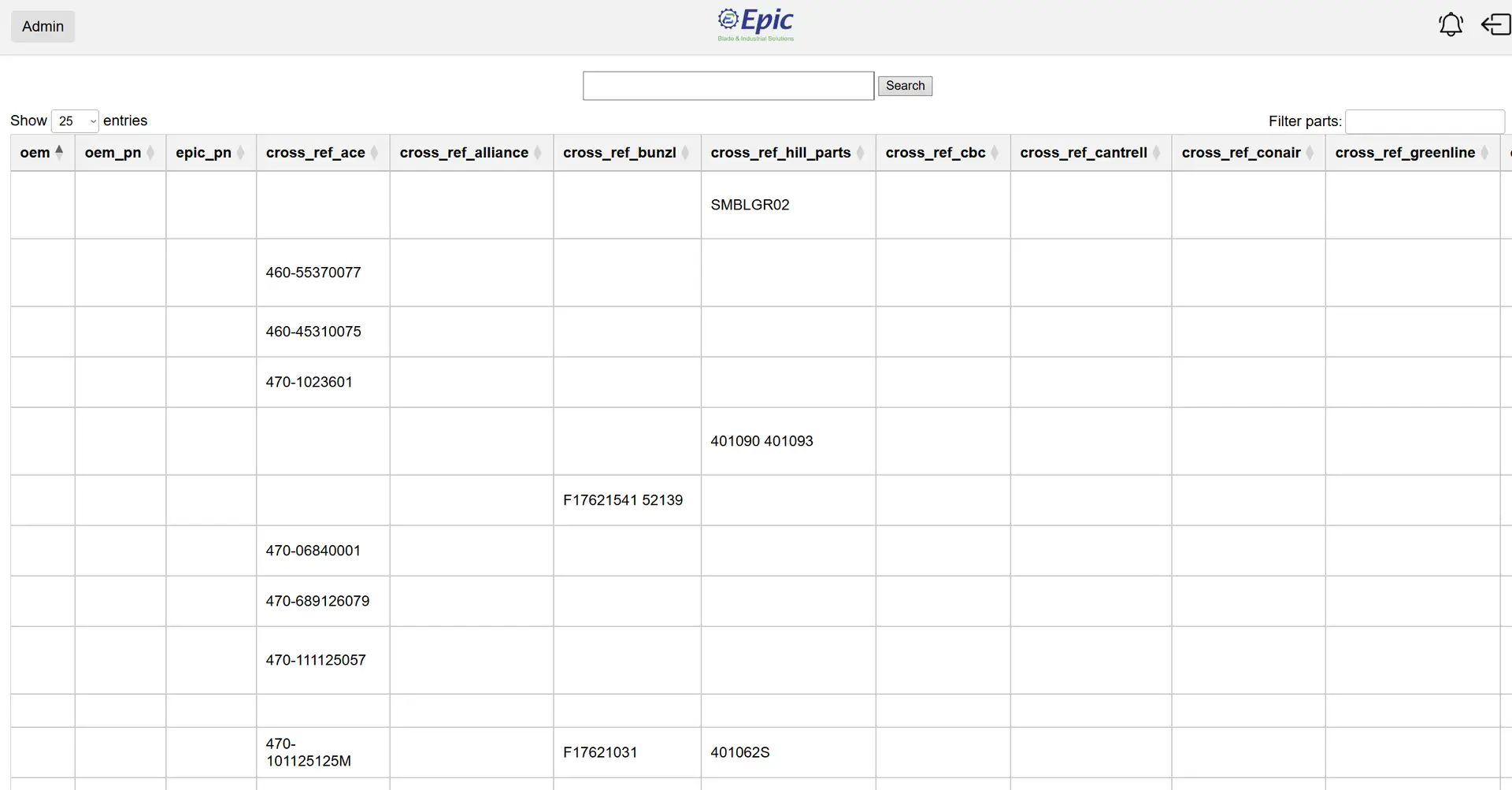Click sort icon on oem_pn column
The width and height of the screenshot is (1512, 790).
coord(150,153)
